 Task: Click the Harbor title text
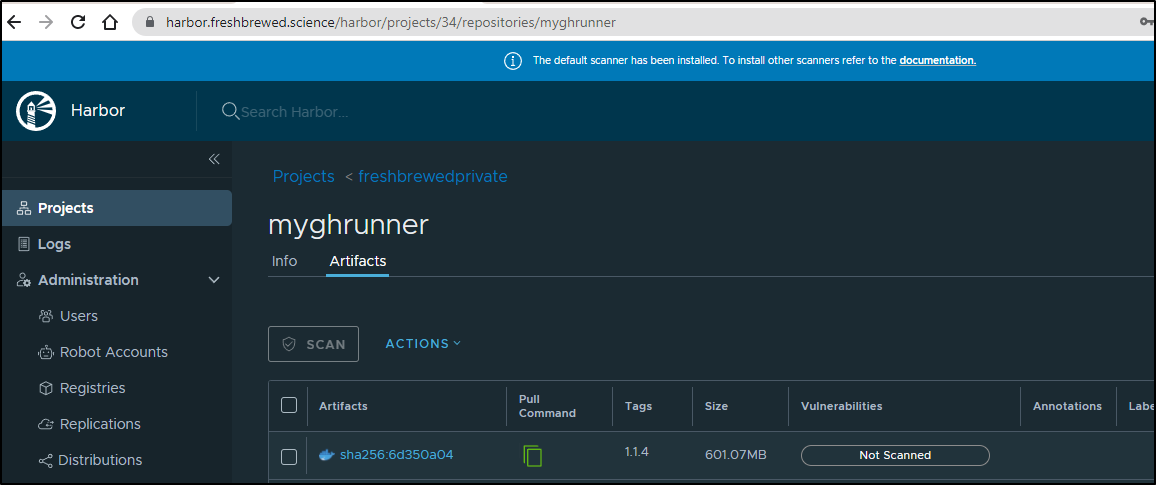coord(98,111)
